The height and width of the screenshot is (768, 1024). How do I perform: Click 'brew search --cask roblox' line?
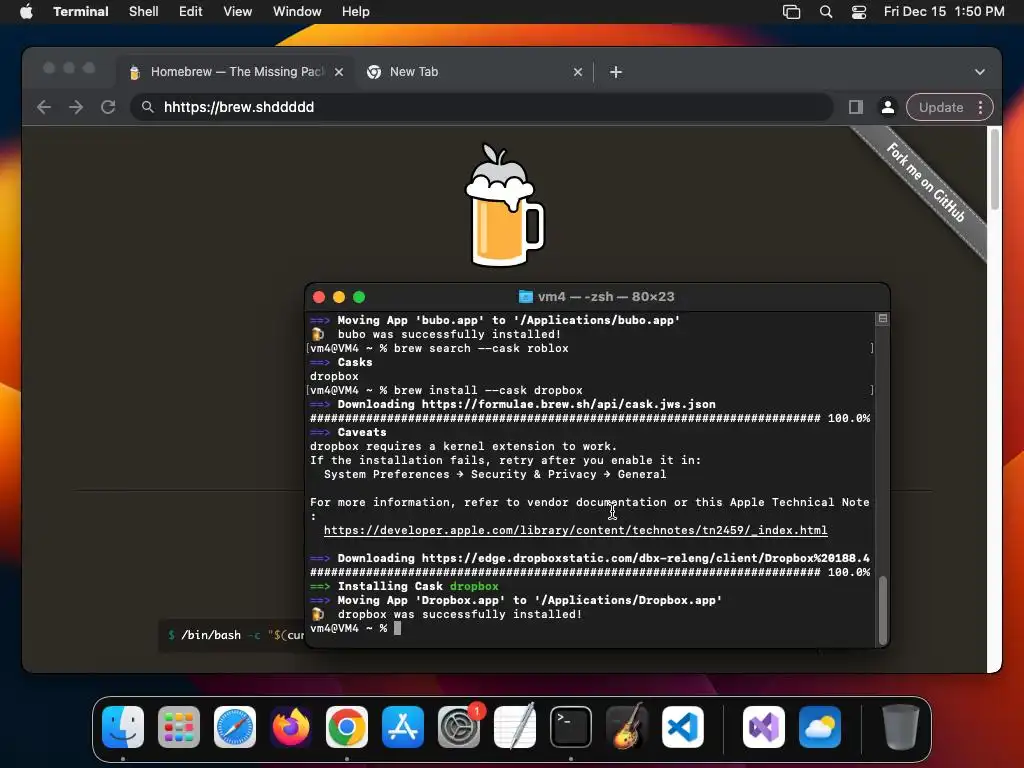[481, 348]
